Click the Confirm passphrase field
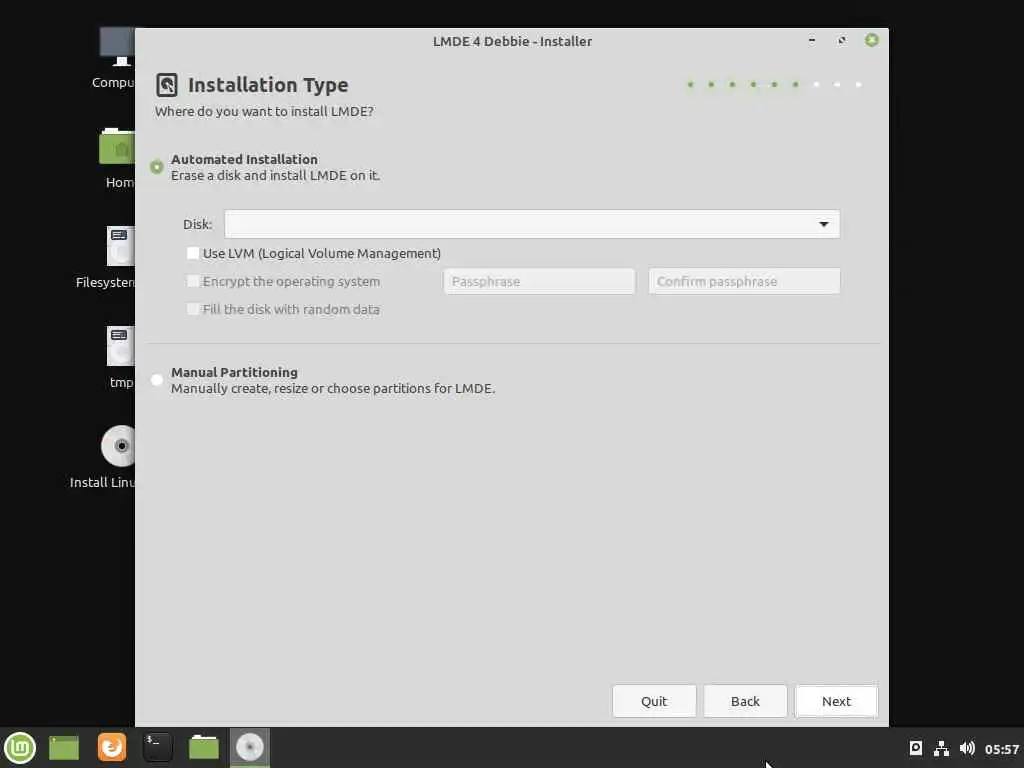The width and height of the screenshot is (1024, 768). point(744,281)
